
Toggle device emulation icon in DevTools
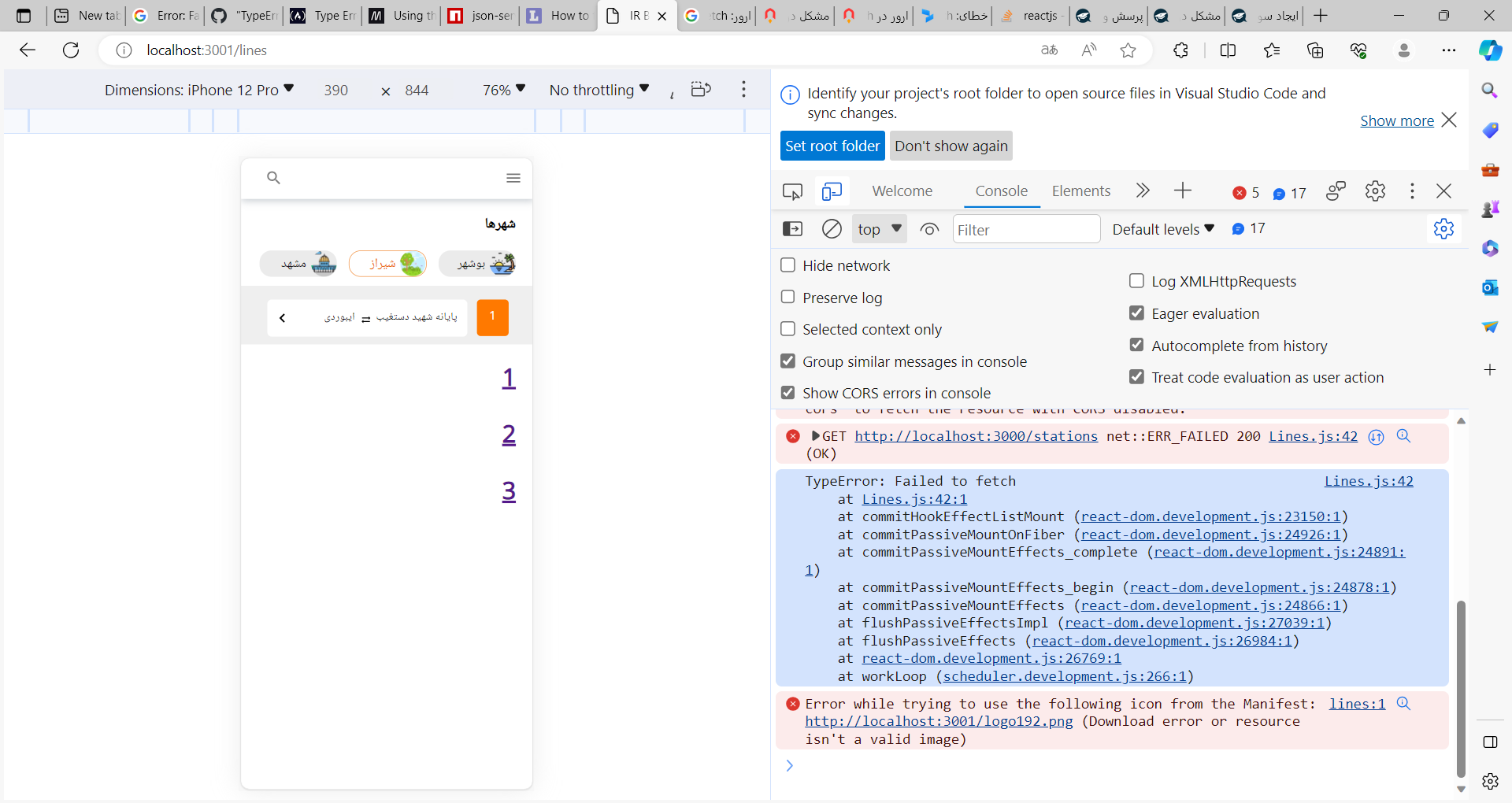[832, 191]
